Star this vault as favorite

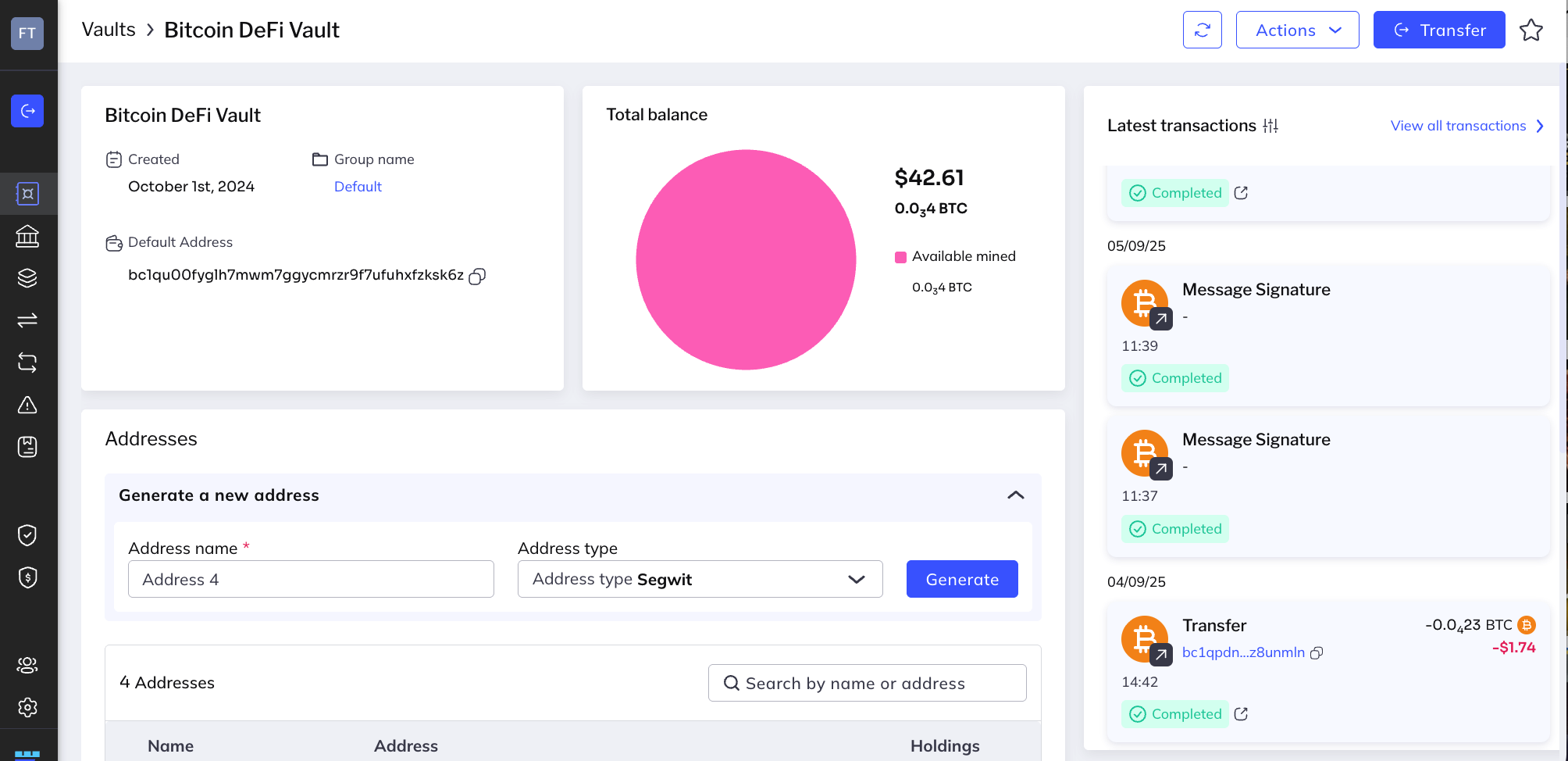click(x=1531, y=30)
